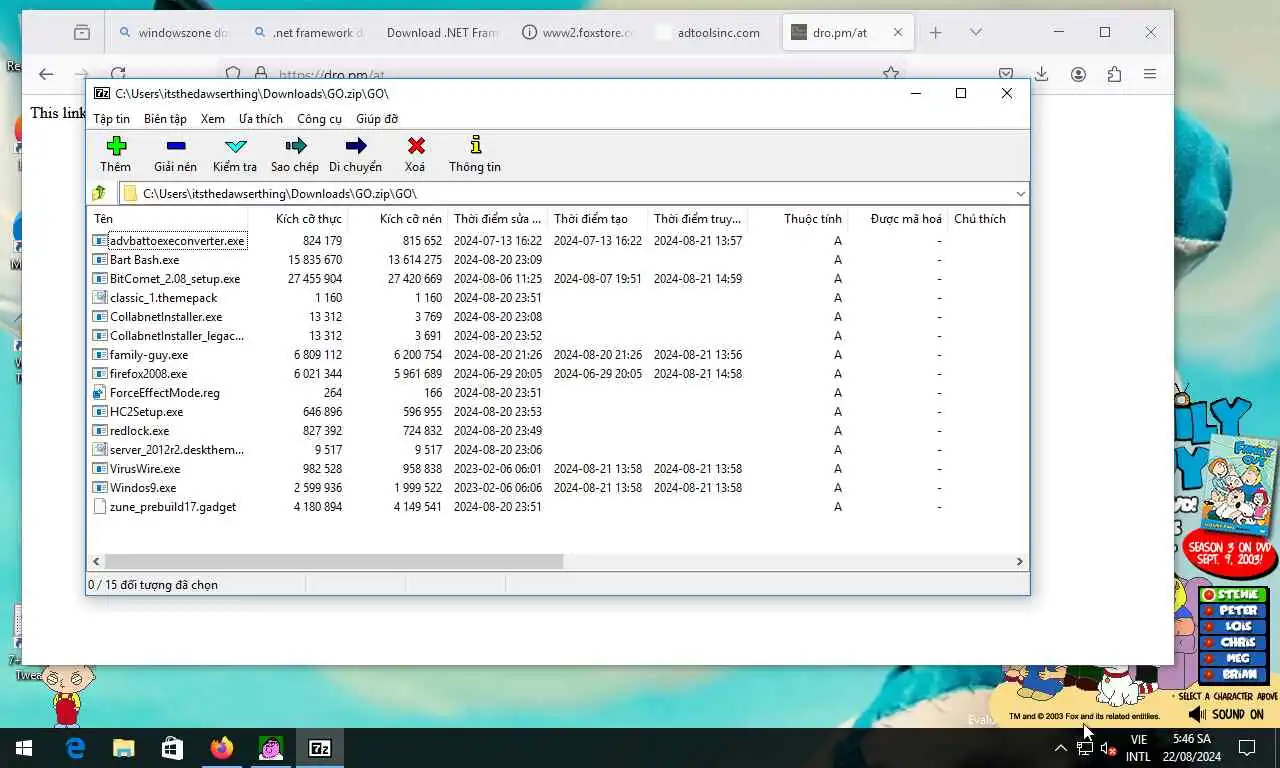
Task: Select Windos9.exe in file list
Action: pos(142,488)
